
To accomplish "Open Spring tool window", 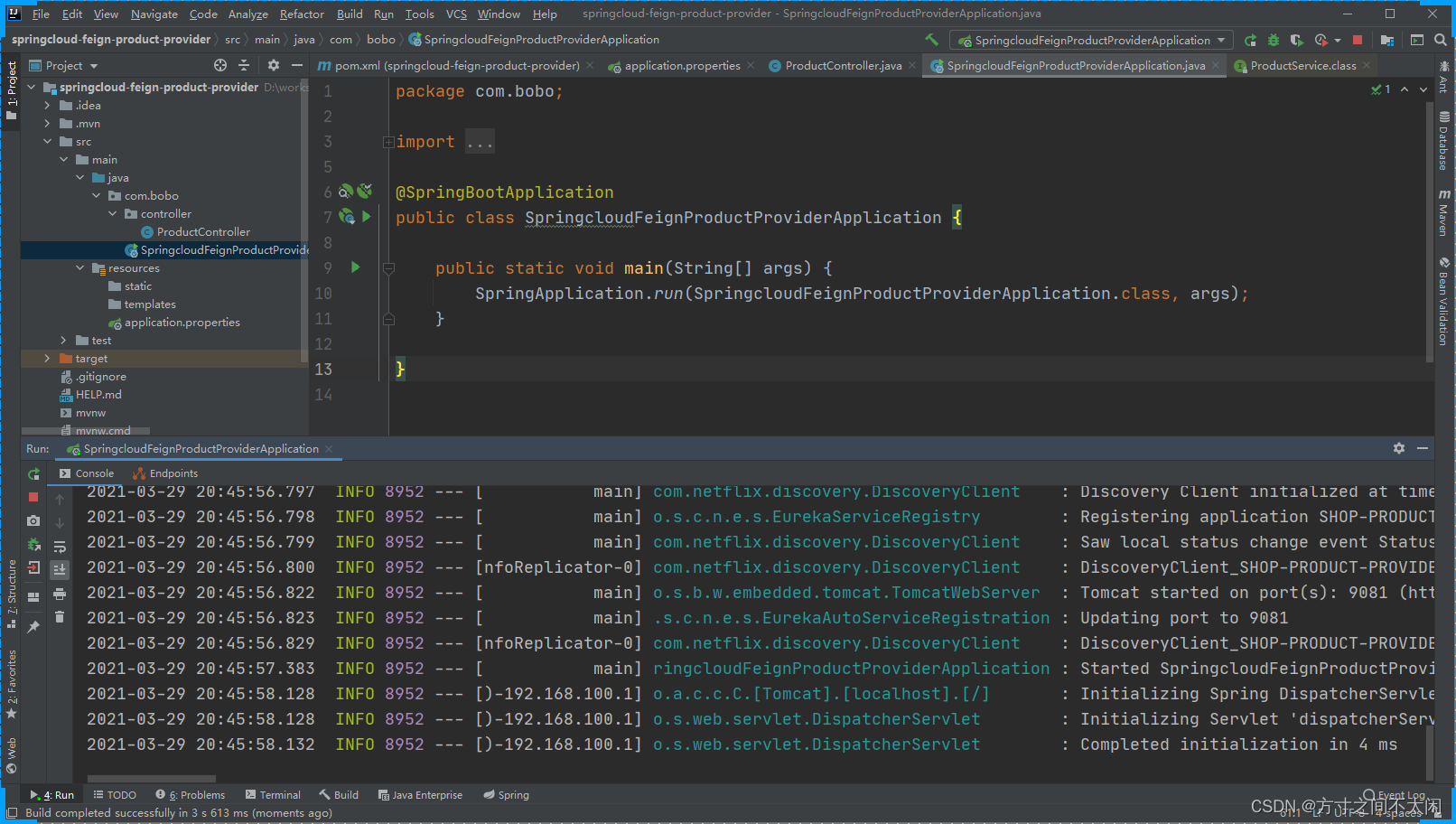I will [x=506, y=795].
